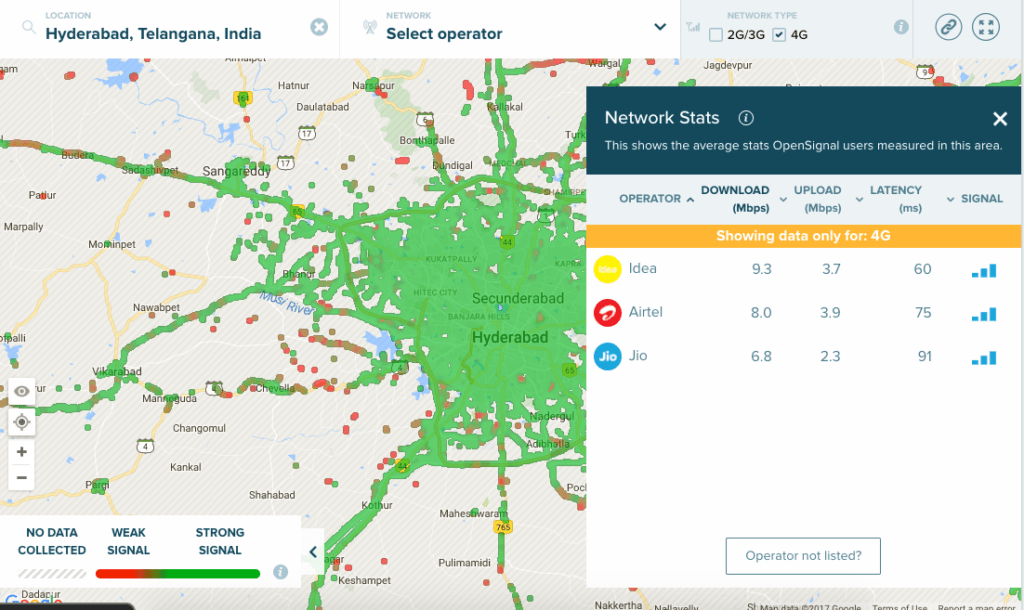Click the location input showing Hyderabad
1024x610 pixels.
coord(153,34)
